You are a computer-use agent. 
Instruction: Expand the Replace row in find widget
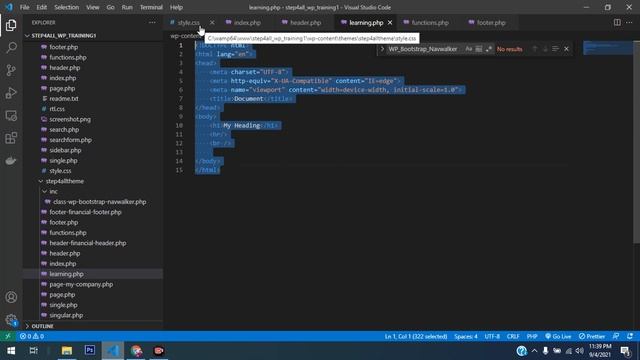[382, 49]
